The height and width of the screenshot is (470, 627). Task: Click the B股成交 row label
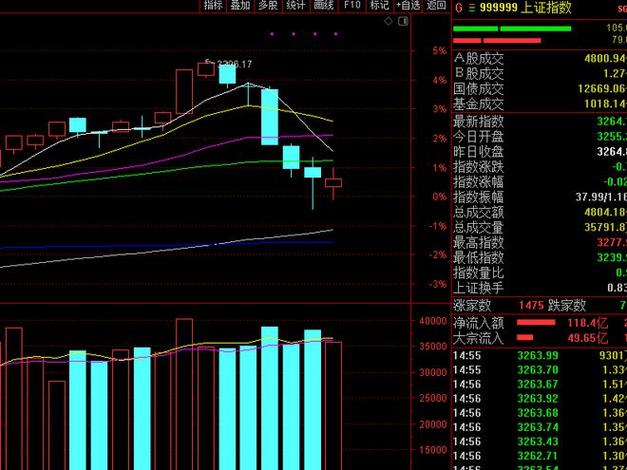[478, 74]
